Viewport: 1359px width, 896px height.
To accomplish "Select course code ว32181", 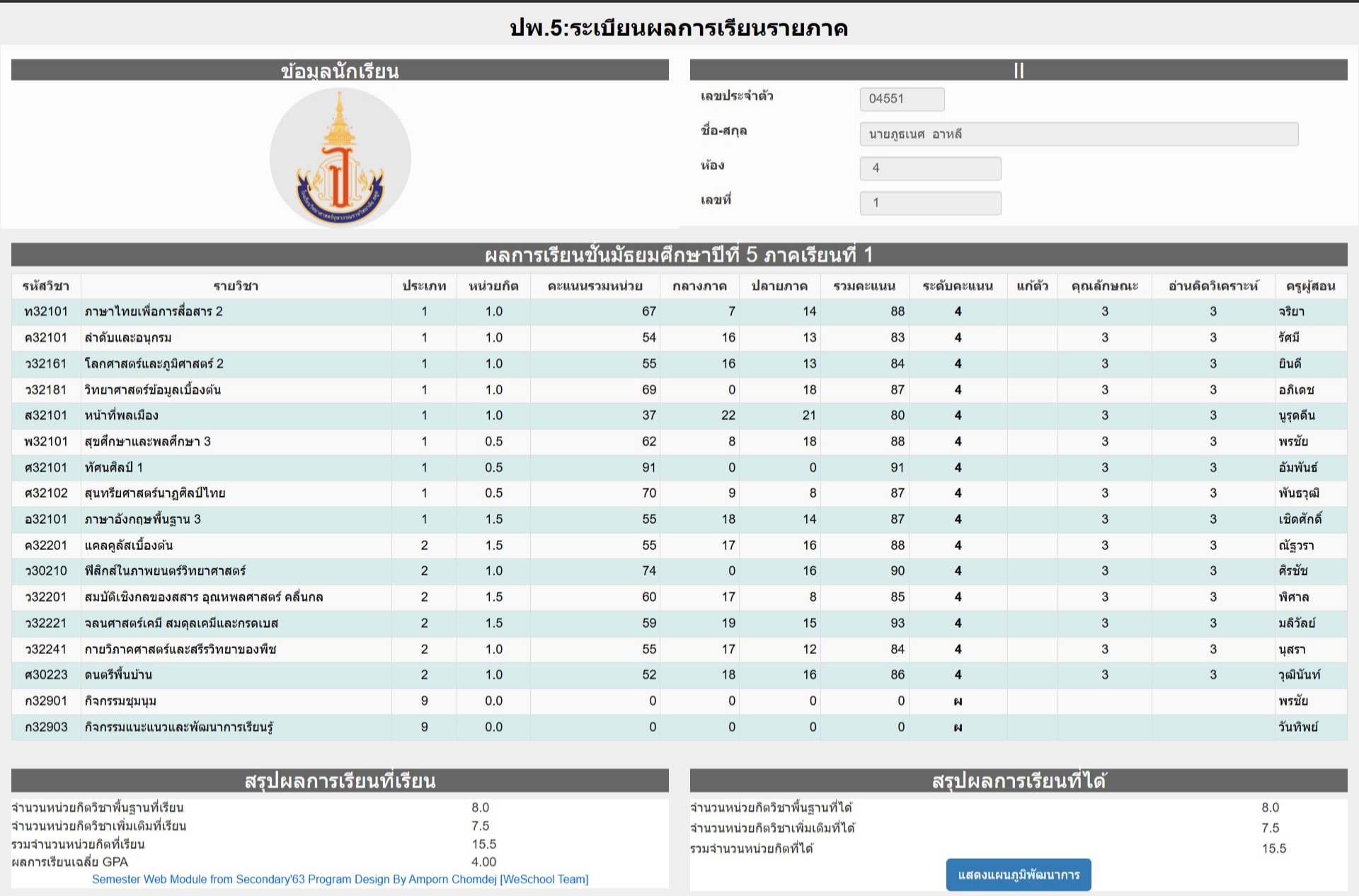I will (x=46, y=390).
